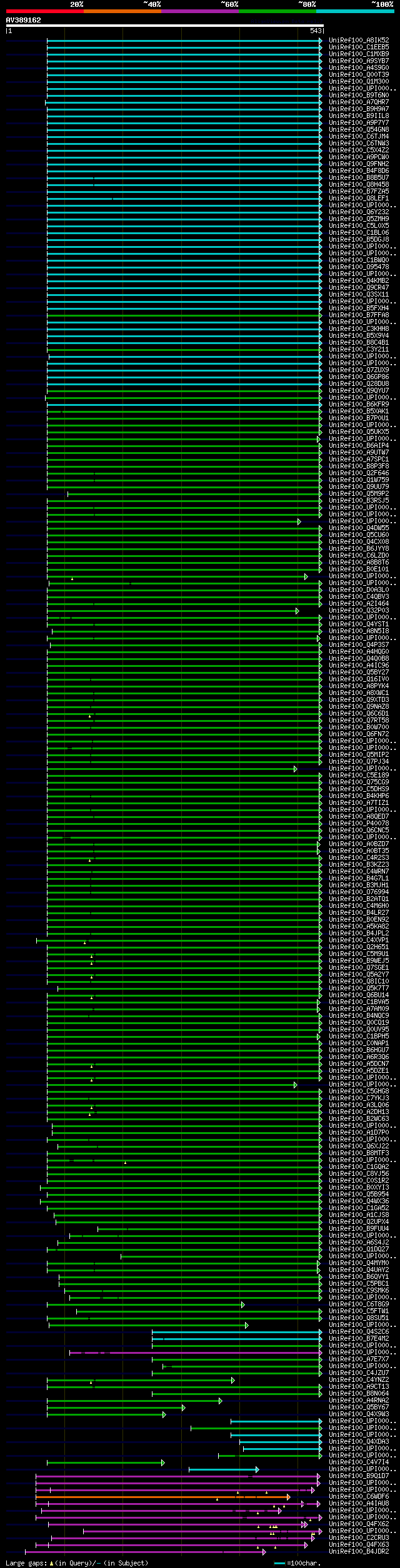Viewport: 400px width, 1568px height.
Task: Click the orange ~40% identity legend segment
Action: (x=122, y=11)
